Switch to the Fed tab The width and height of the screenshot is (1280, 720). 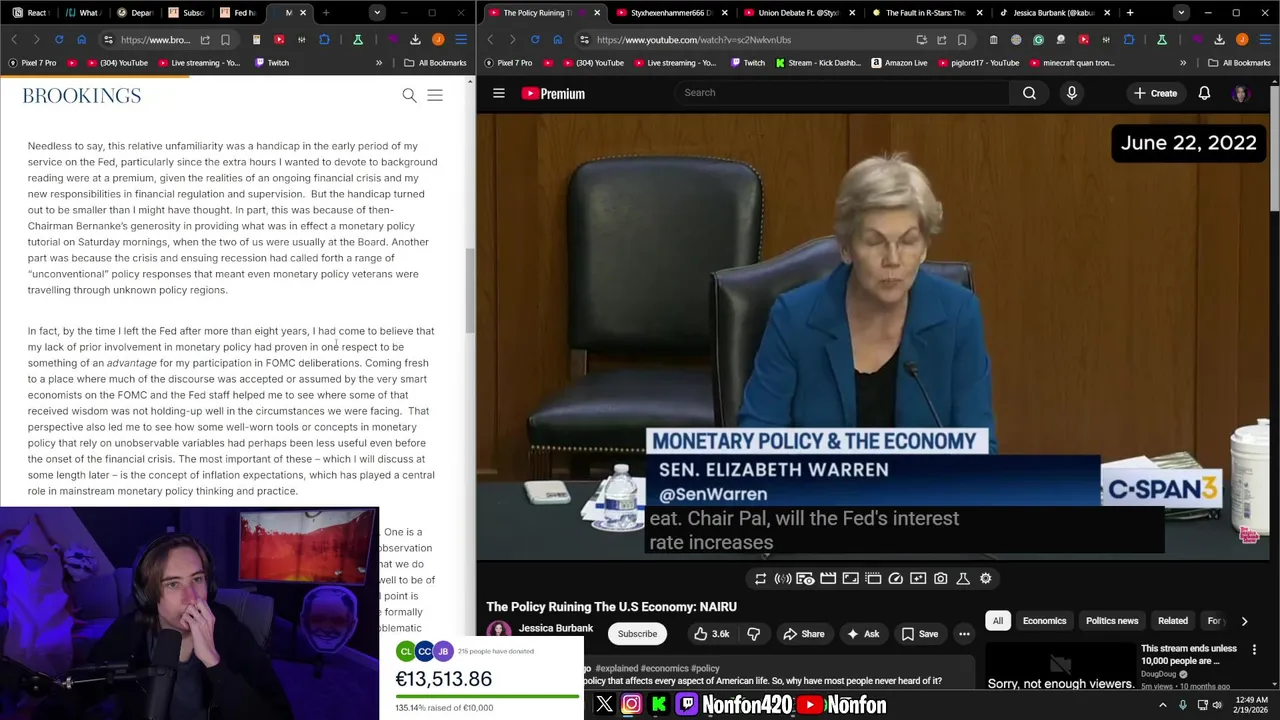pyautogui.click(x=238, y=13)
